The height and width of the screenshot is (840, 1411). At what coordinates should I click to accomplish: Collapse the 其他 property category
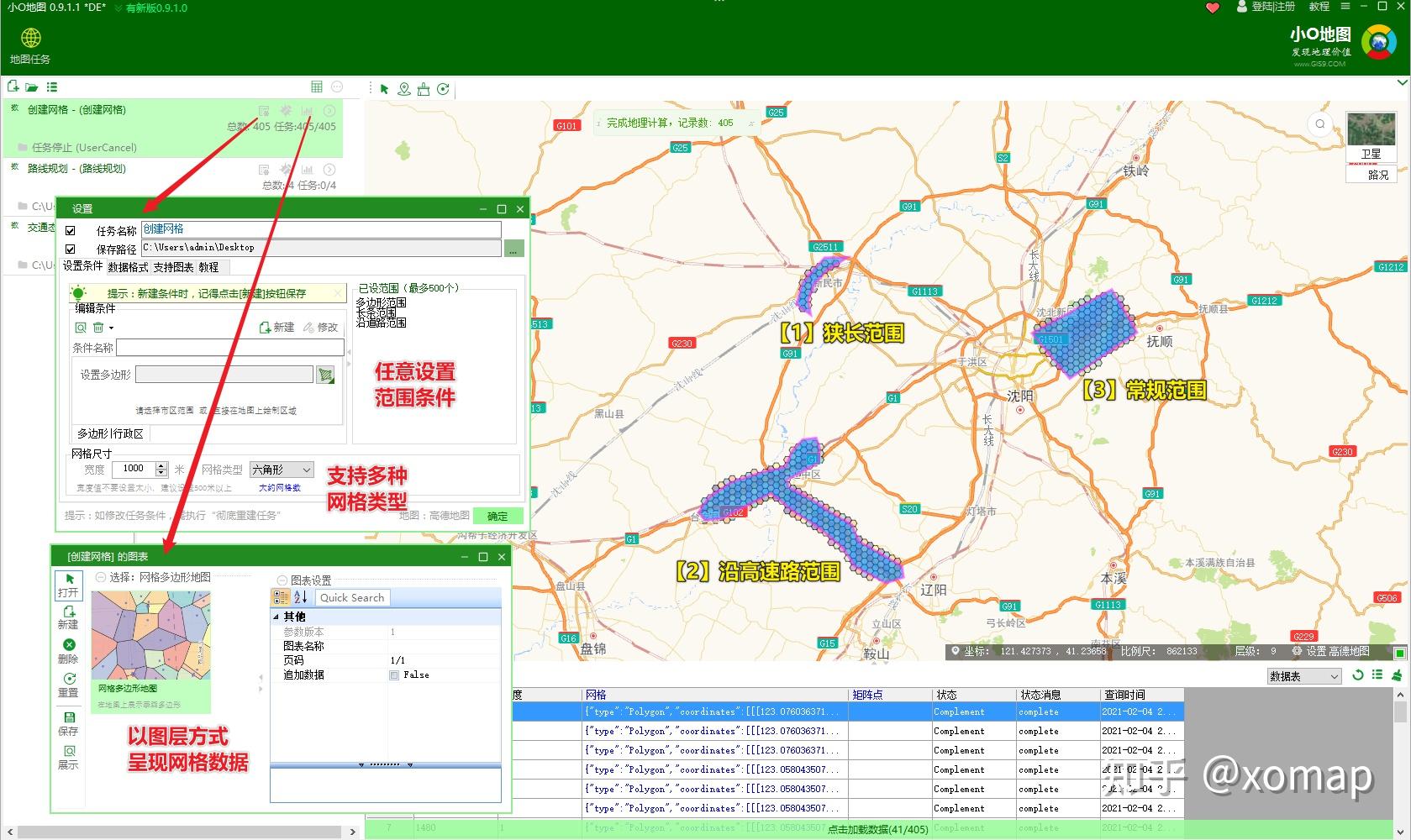click(276, 617)
